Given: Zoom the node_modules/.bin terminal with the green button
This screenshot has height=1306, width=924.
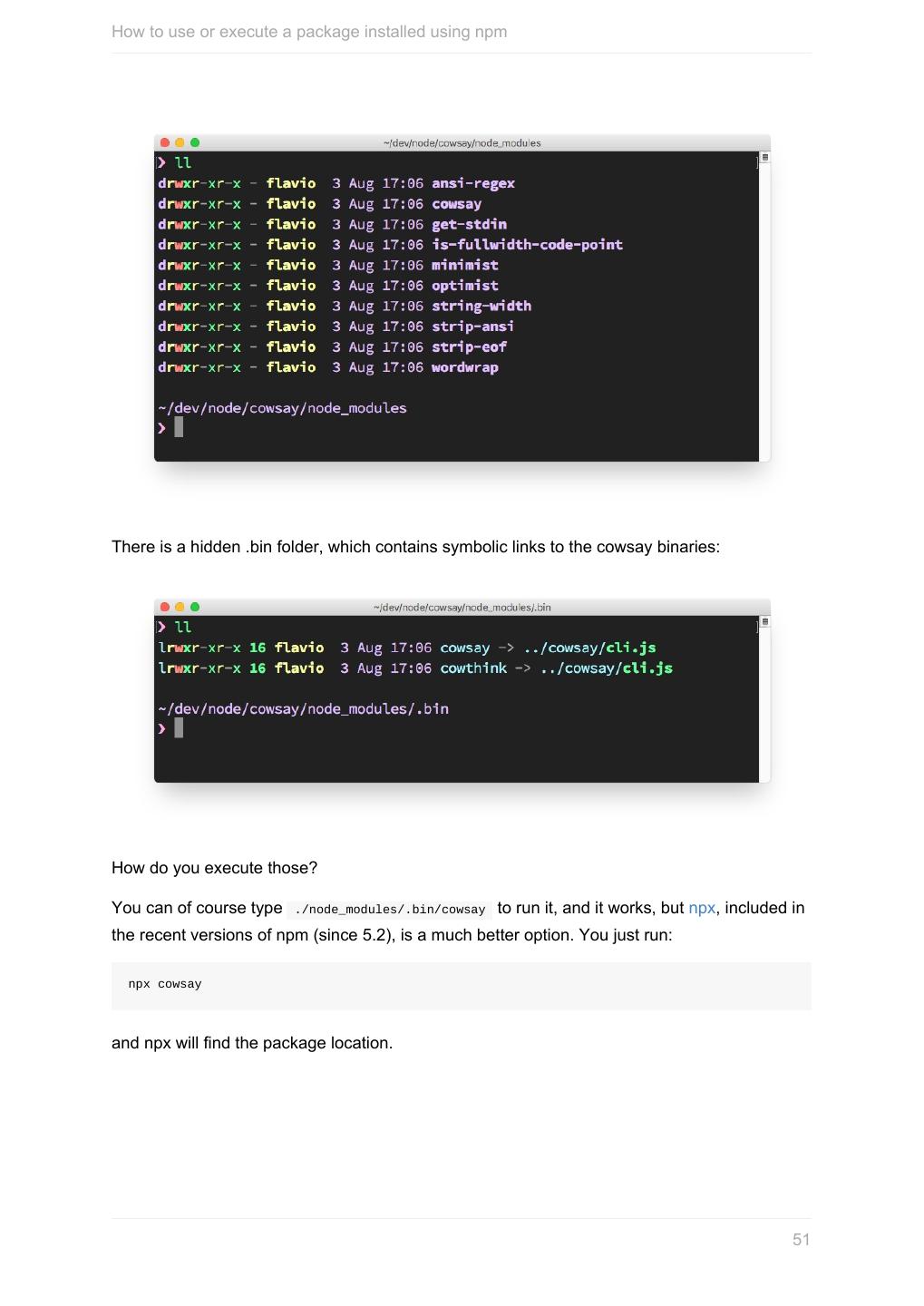Looking at the screenshot, I should (195, 607).
